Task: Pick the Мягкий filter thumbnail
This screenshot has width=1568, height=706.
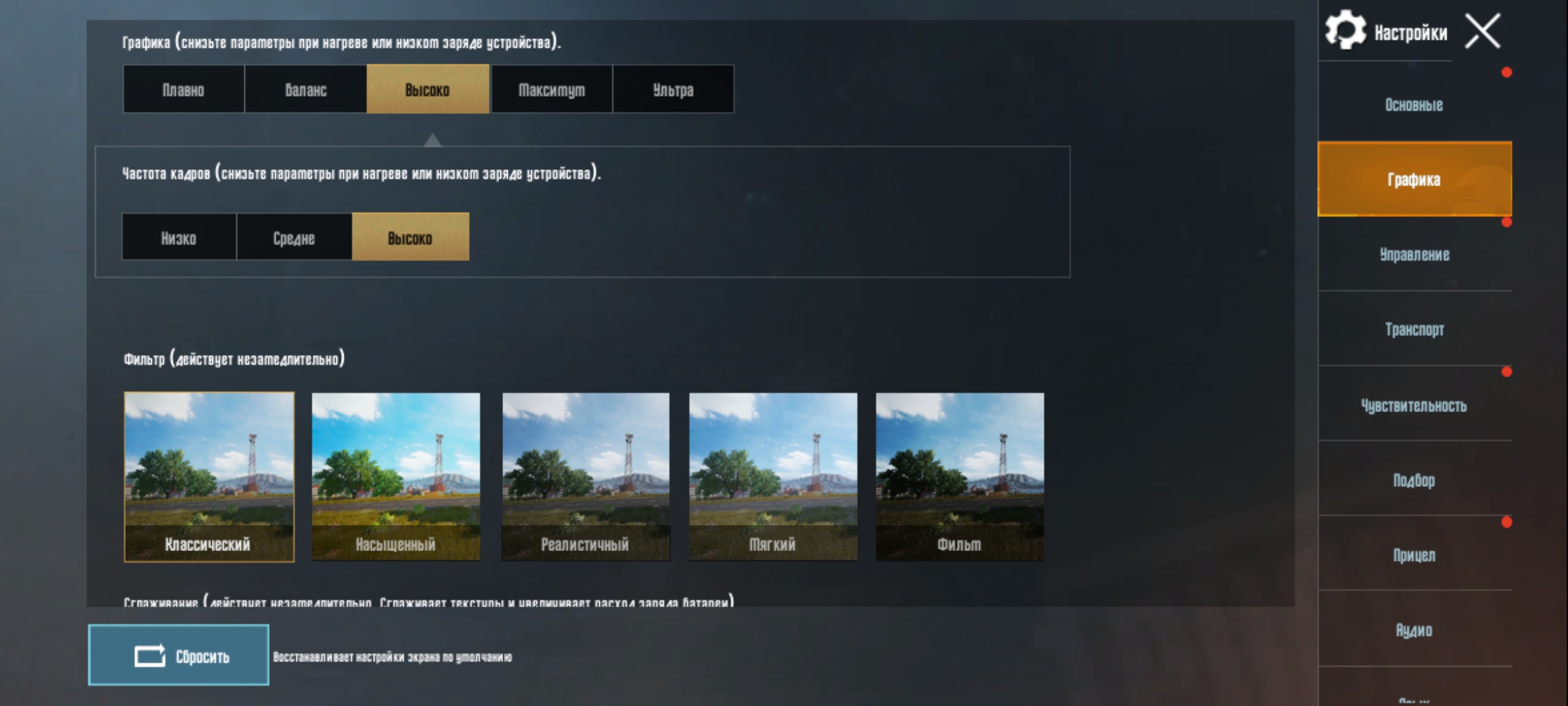Action: pyautogui.click(x=773, y=477)
